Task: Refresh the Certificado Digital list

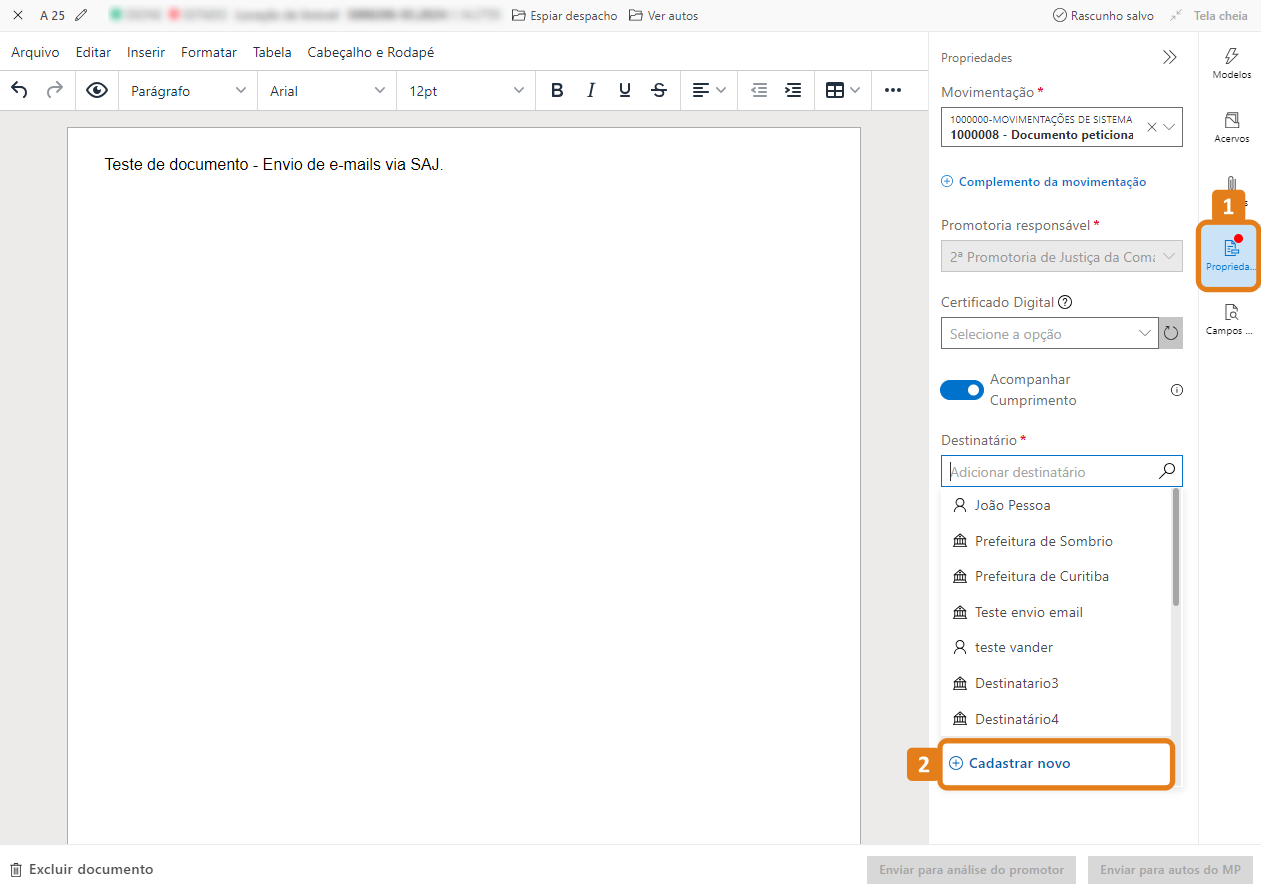Action: pos(1171,334)
